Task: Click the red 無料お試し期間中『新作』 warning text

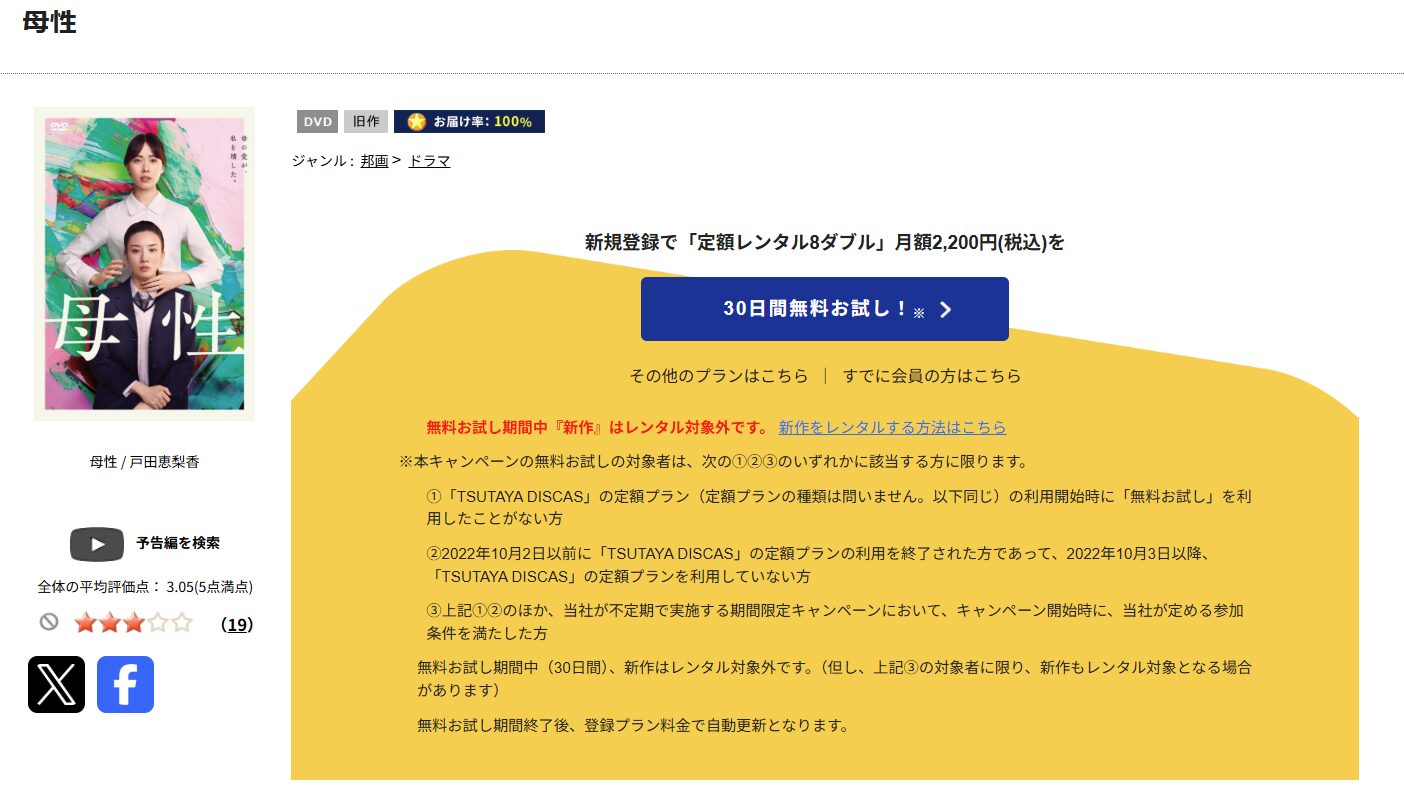Action: 597,427
